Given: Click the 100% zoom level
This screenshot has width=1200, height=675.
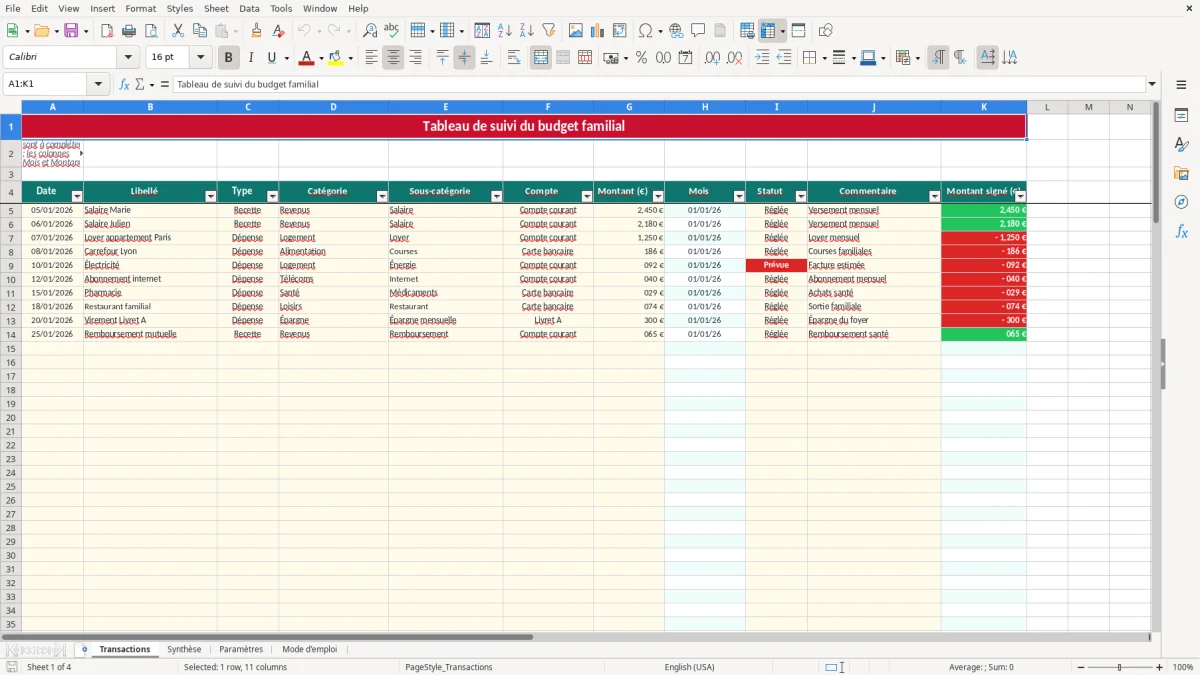Looking at the screenshot, I should coord(1183,667).
